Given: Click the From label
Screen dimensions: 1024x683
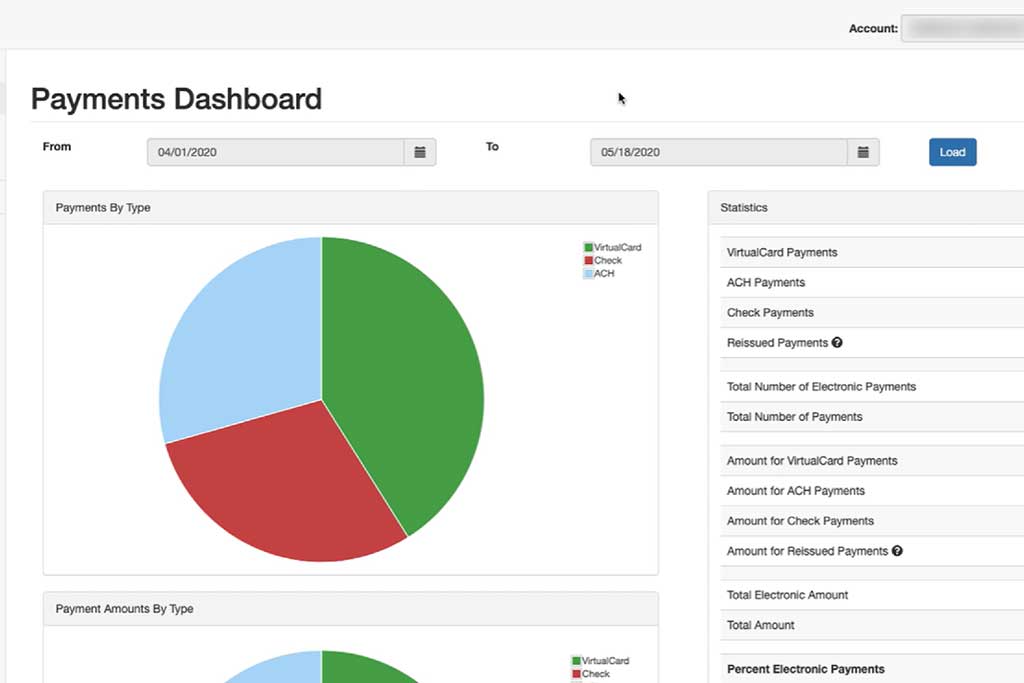Looking at the screenshot, I should tap(57, 146).
